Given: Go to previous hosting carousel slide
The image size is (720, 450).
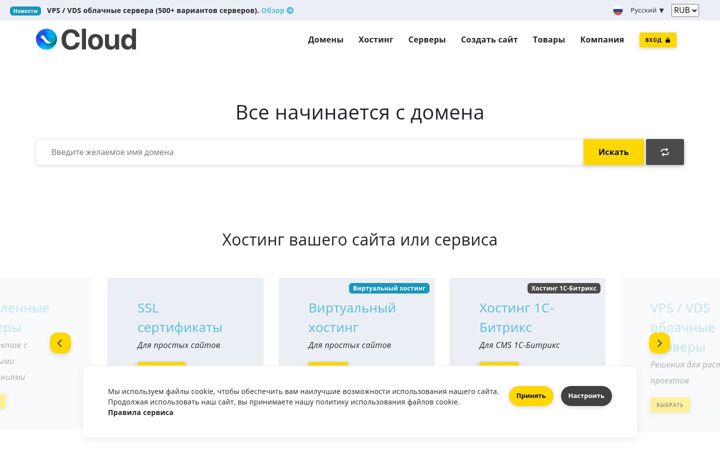Looking at the screenshot, I should [60, 343].
